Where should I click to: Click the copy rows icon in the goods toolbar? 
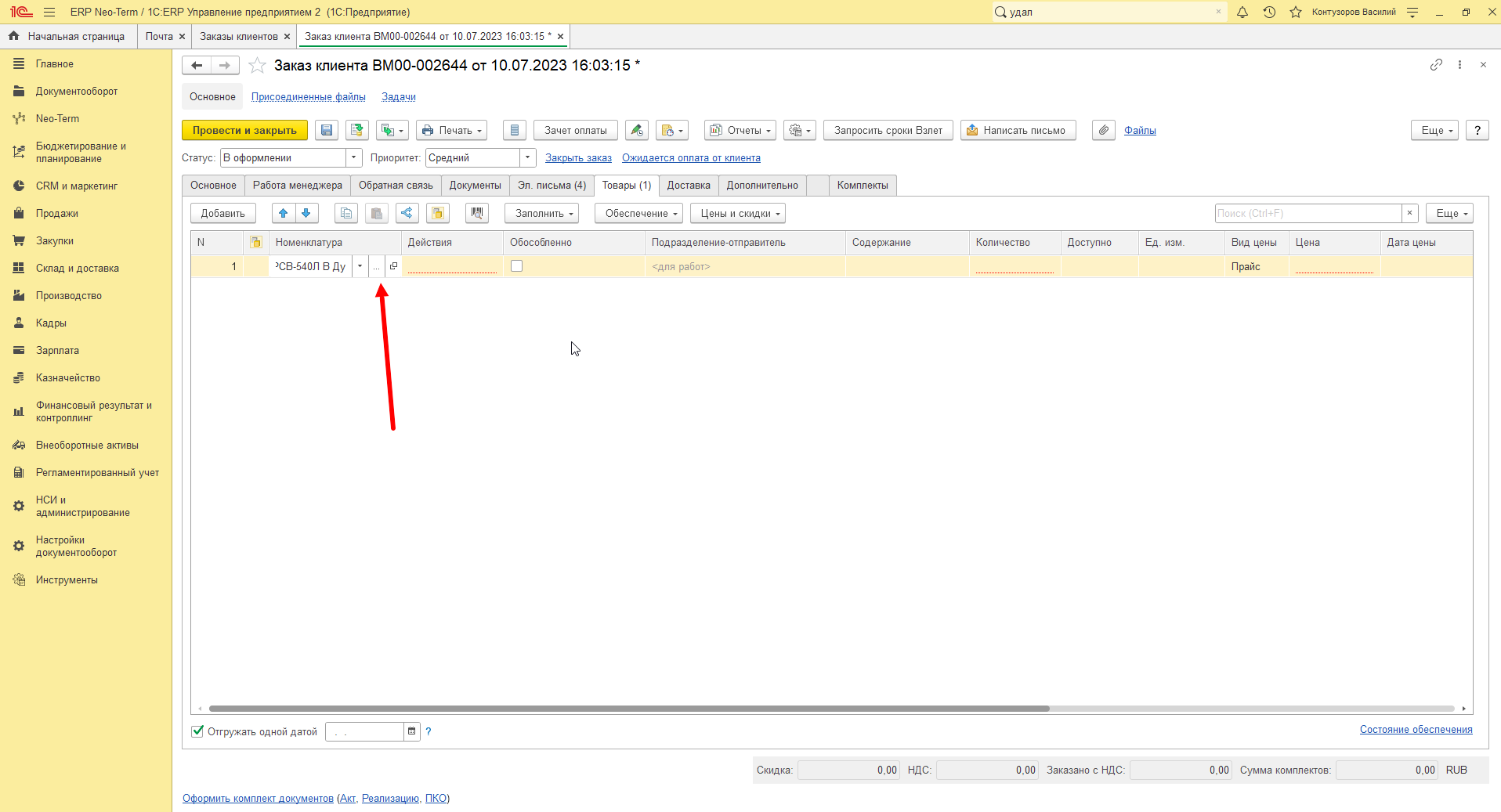tap(346, 213)
